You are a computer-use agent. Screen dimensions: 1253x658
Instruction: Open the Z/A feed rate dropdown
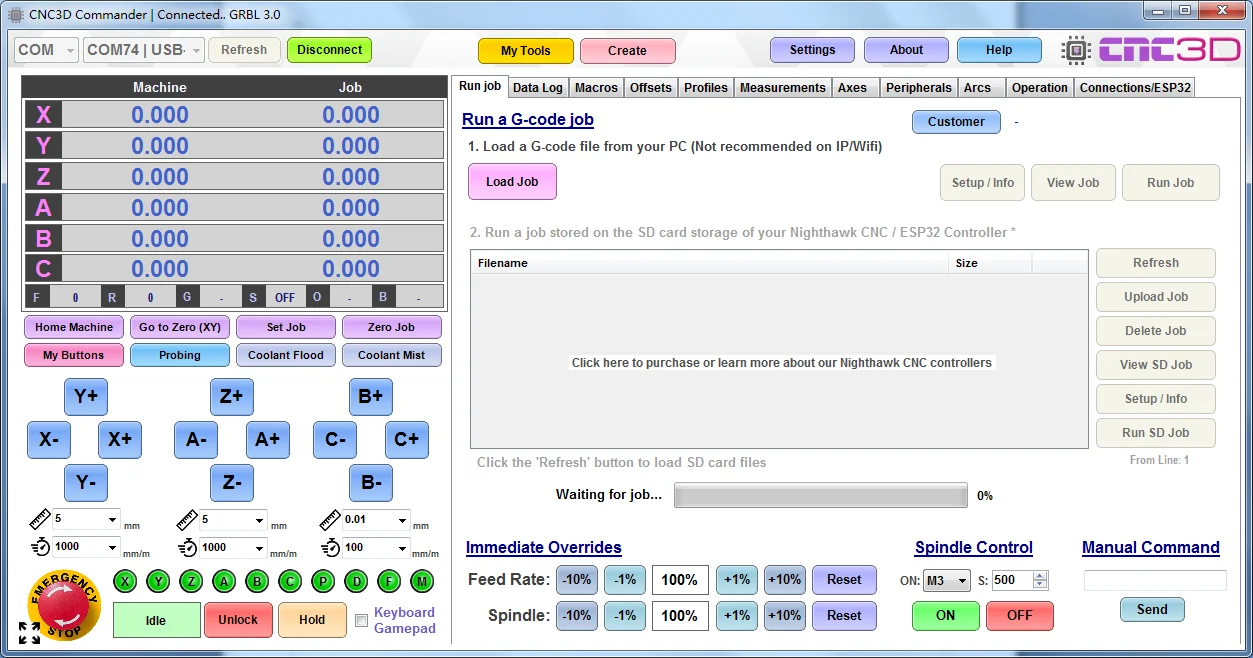[x=233, y=547]
